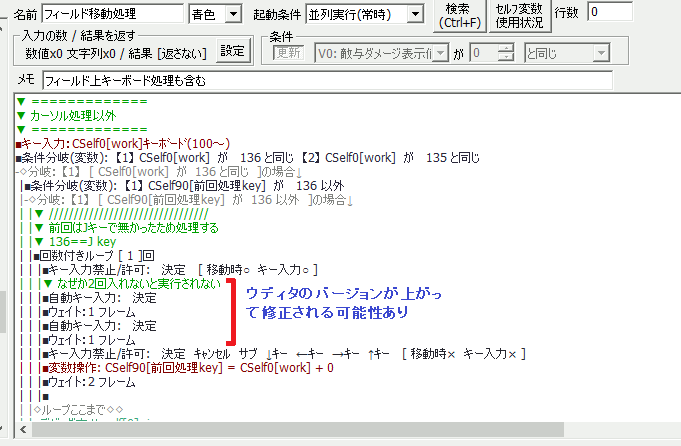Decrease the condition value with down stepper
Viewport: 681px width, 446px height.
click(x=506, y=58)
